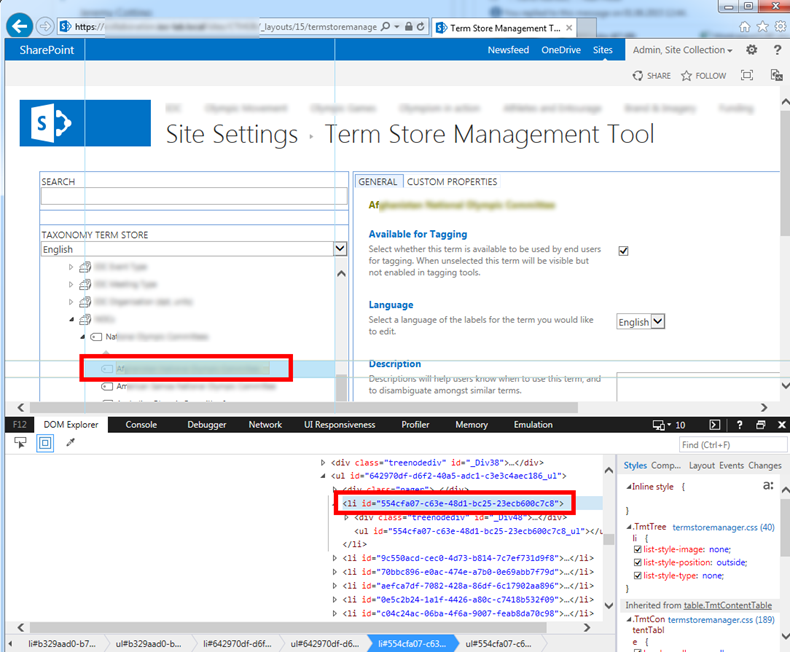The image size is (790, 652).
Task: Collapse the .TmtTree li style rule
Action: point(629,527)
